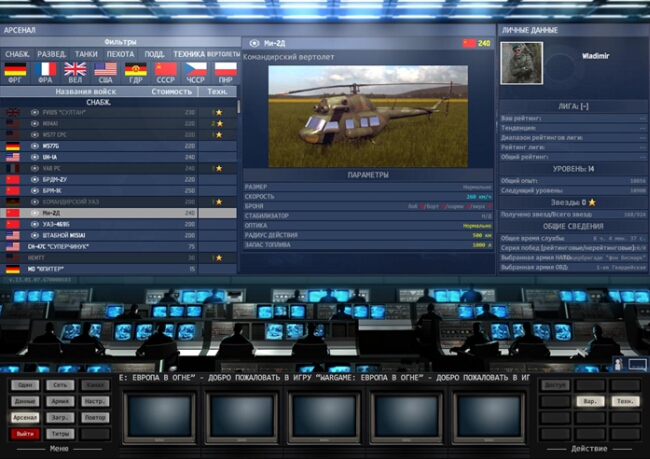Click the British flag on СУЛТАН row
This screenshot has width=650, height=459.
12,112
